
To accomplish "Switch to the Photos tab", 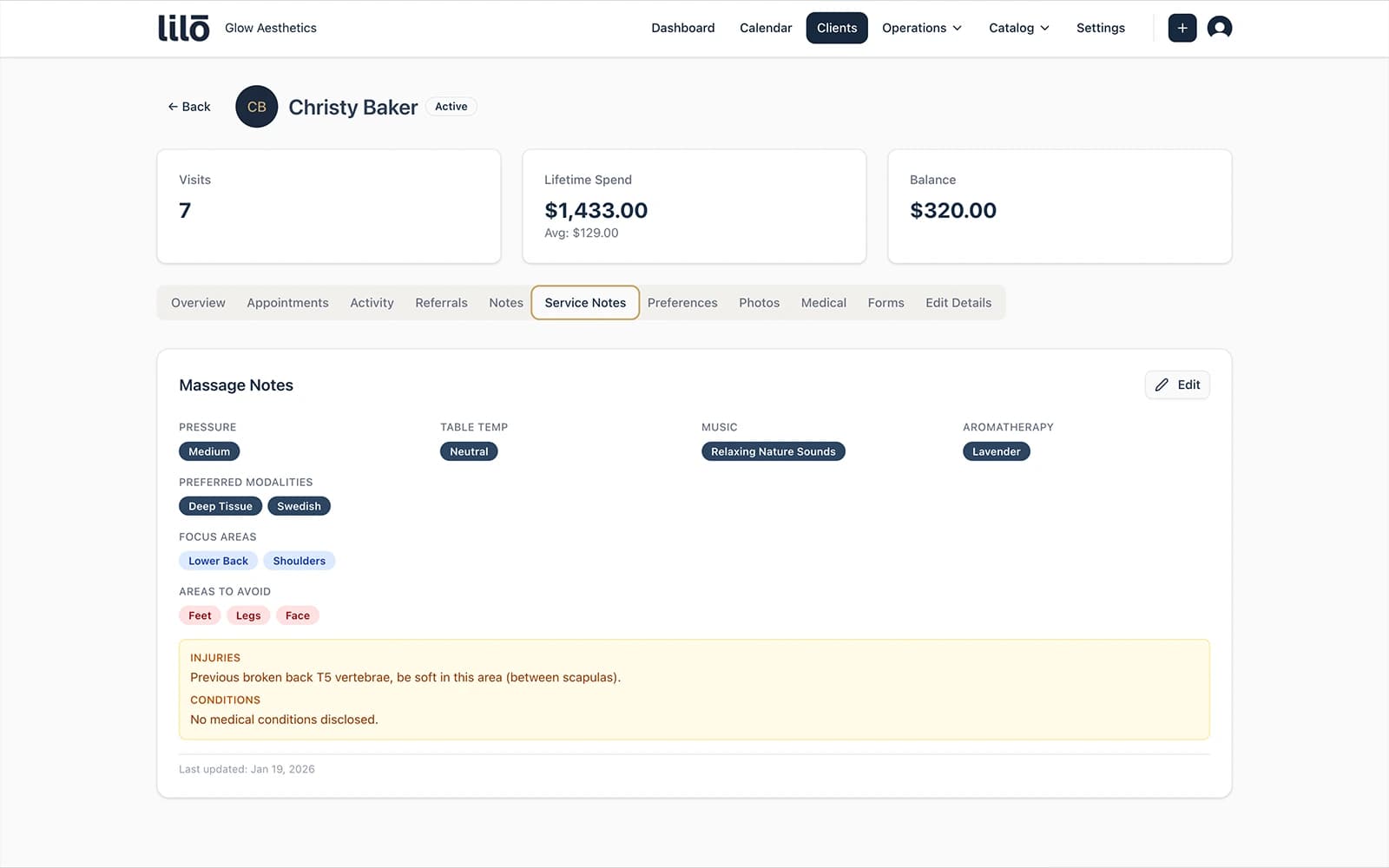I will point(759,303).
